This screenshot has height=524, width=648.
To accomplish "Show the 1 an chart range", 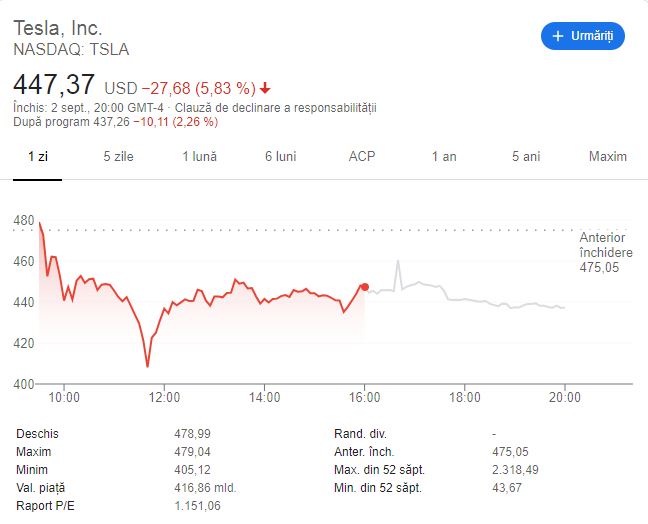I will tap(444, 156).
